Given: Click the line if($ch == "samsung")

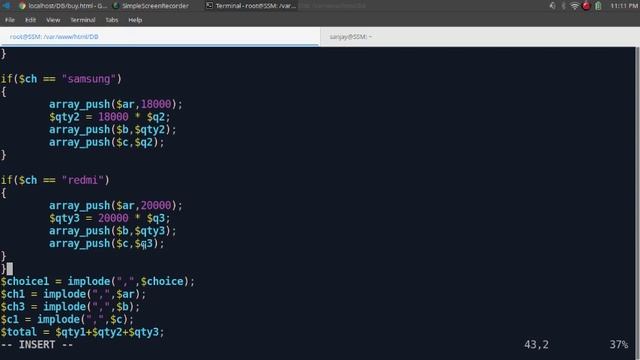Looking at the screenshot, I should [x=61, y=79].
